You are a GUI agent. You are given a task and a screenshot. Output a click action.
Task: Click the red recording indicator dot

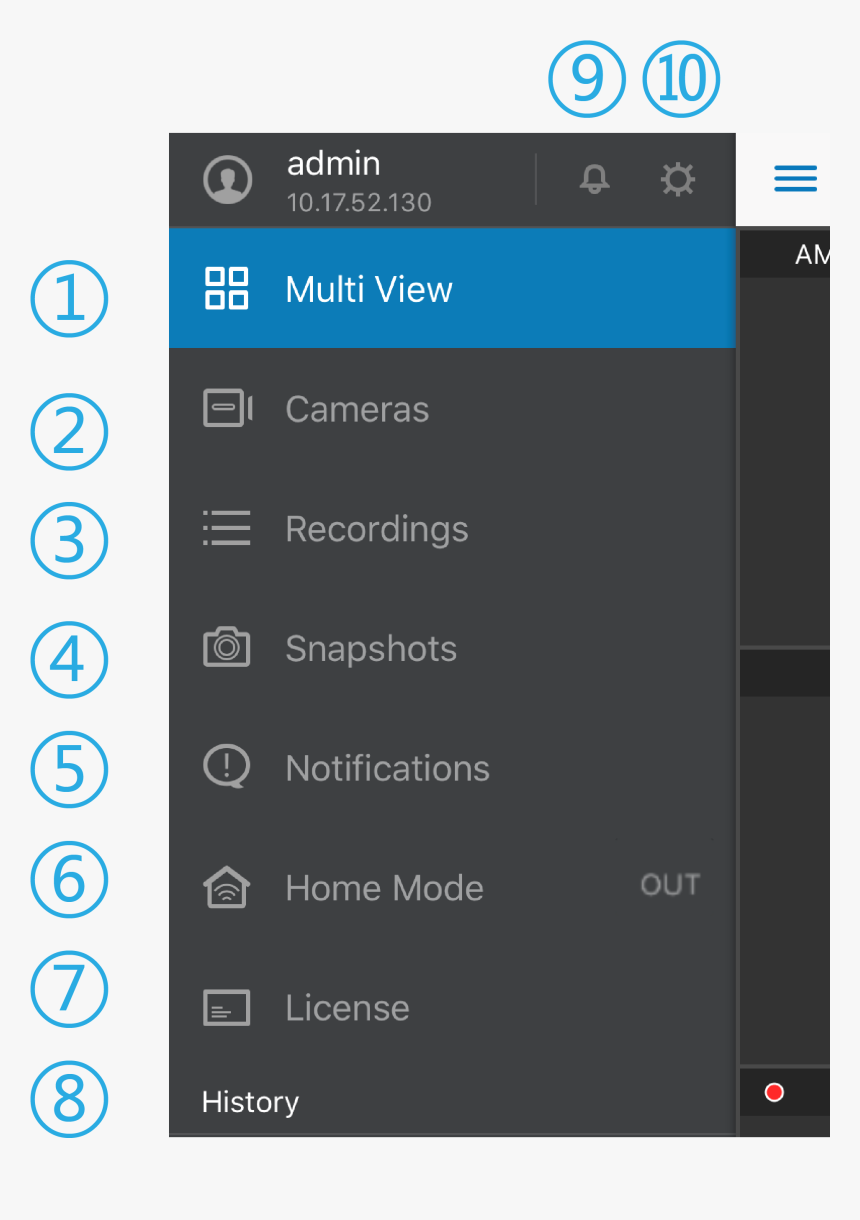(x=774, y=1092)
